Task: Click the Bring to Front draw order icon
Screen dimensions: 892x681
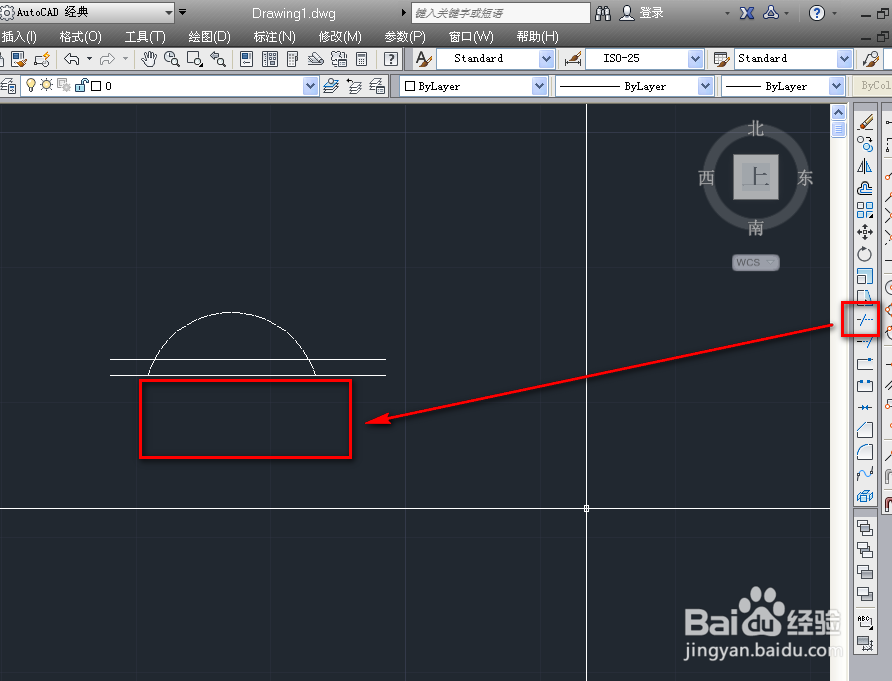Action: click(x=865, y=528)
